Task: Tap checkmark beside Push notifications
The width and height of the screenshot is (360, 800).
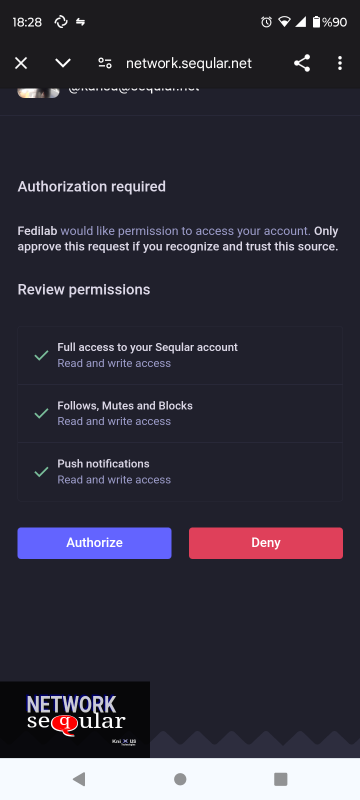Action: coord(41,472)
